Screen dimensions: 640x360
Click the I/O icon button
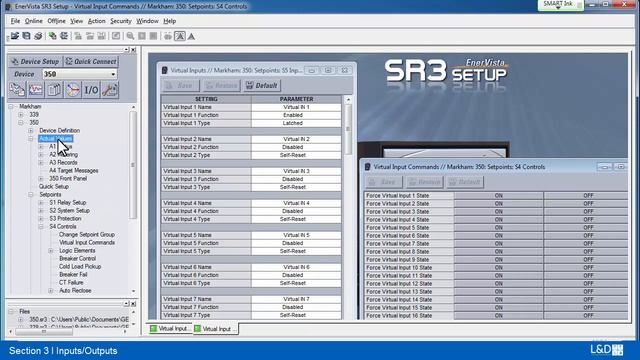pyautogui.click(x=91, y=89)
